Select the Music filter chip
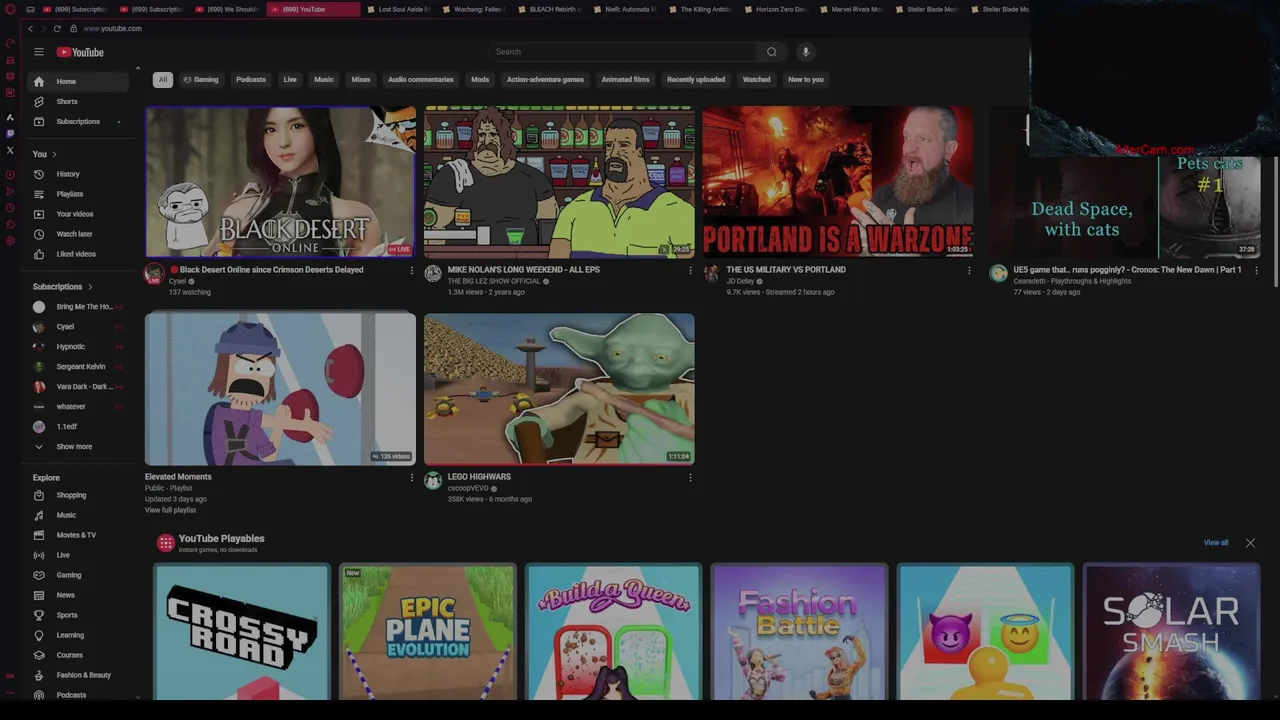The height and width of the screenshot is (720, 1280). pos(324,80)
